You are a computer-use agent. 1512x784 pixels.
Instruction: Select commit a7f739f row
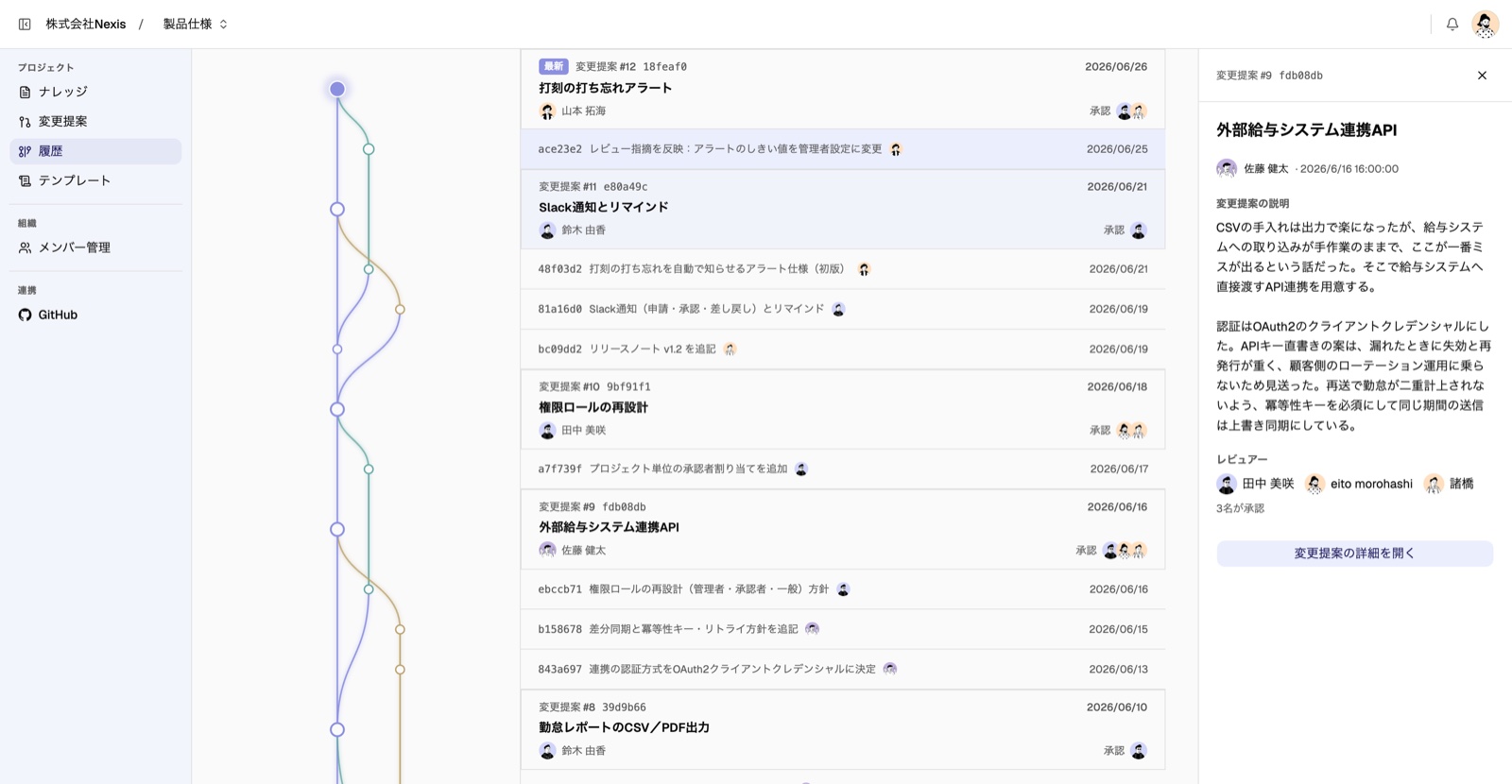click(842, 469)
